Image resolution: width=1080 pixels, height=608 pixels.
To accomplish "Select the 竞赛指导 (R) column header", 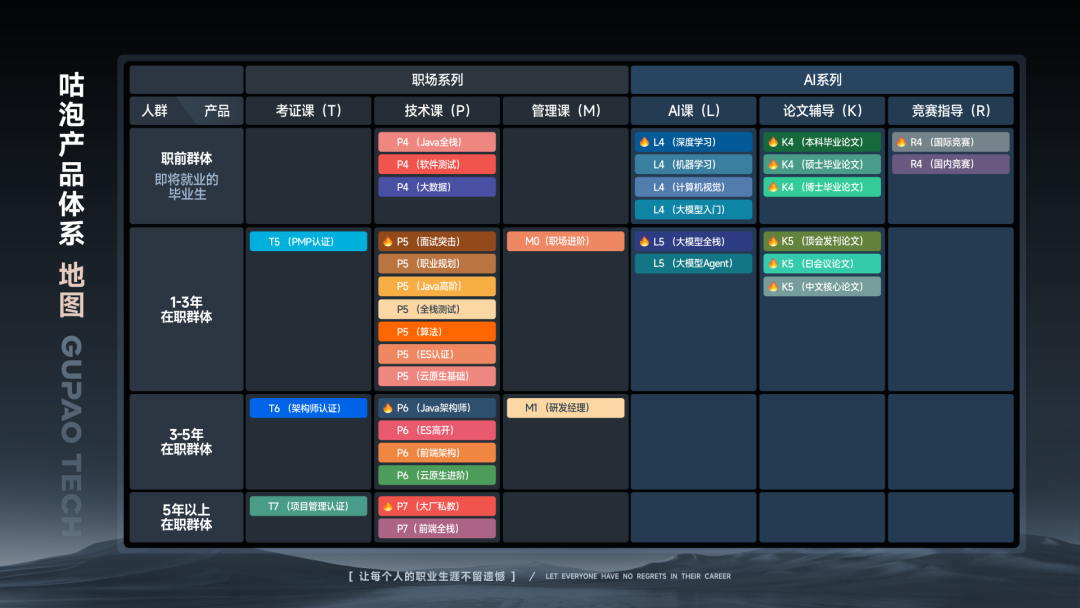I will 951,111.
